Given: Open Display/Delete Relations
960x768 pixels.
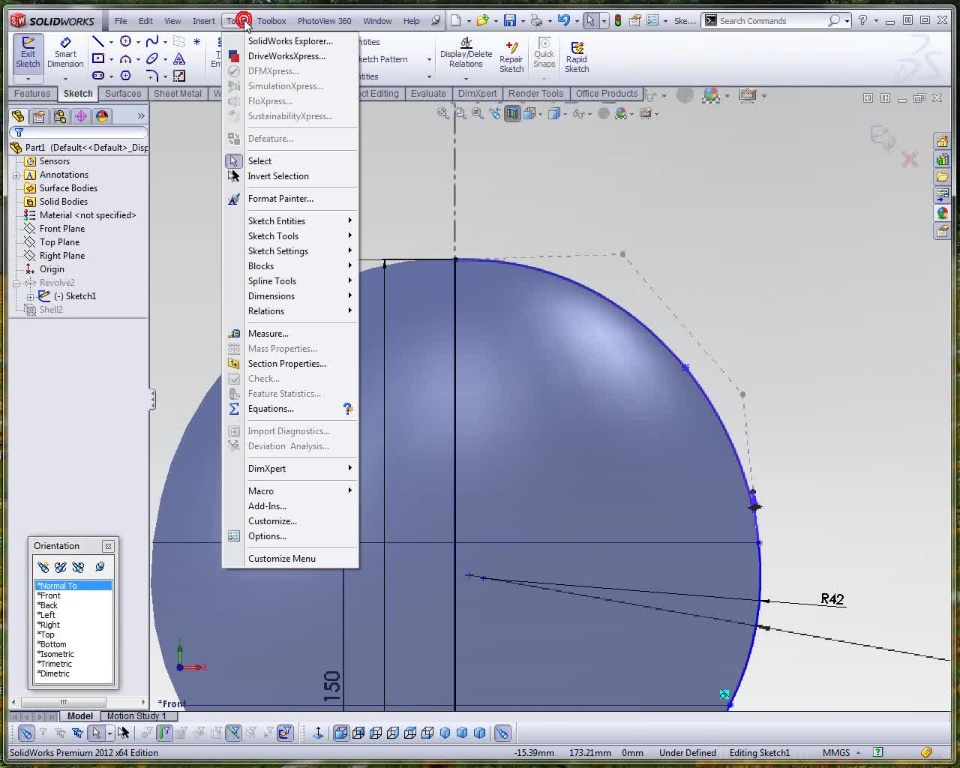Looking at the screenshot, I should click(466, 53).
